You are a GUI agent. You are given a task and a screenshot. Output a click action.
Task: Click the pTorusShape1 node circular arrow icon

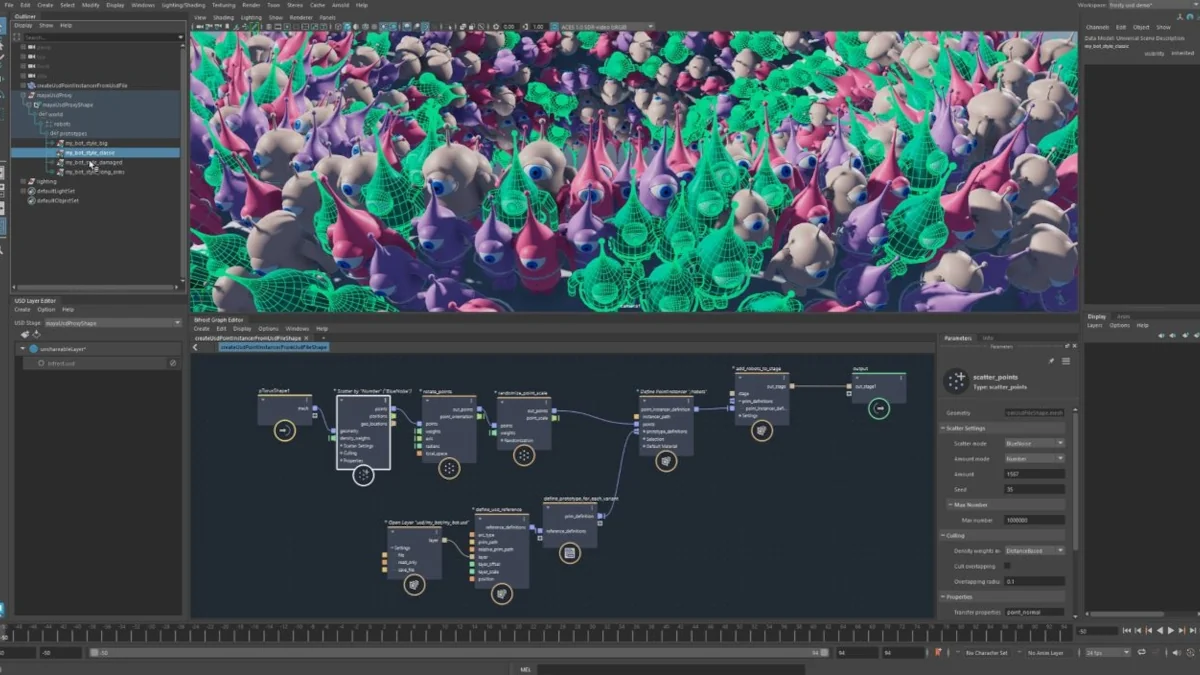(x=284, y=431)
